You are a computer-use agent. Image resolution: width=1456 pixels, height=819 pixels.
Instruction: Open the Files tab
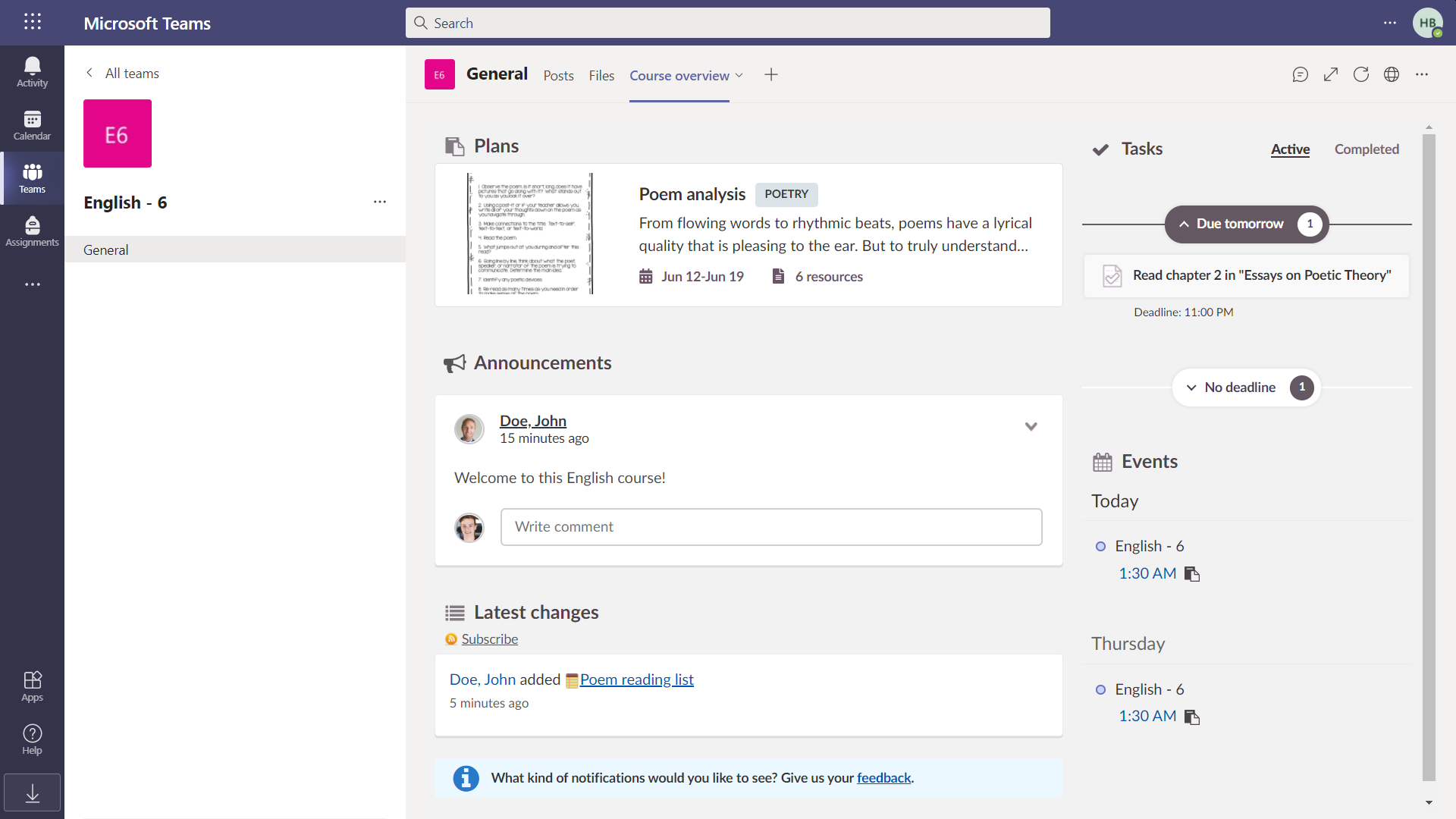click(x=601, y=75)
